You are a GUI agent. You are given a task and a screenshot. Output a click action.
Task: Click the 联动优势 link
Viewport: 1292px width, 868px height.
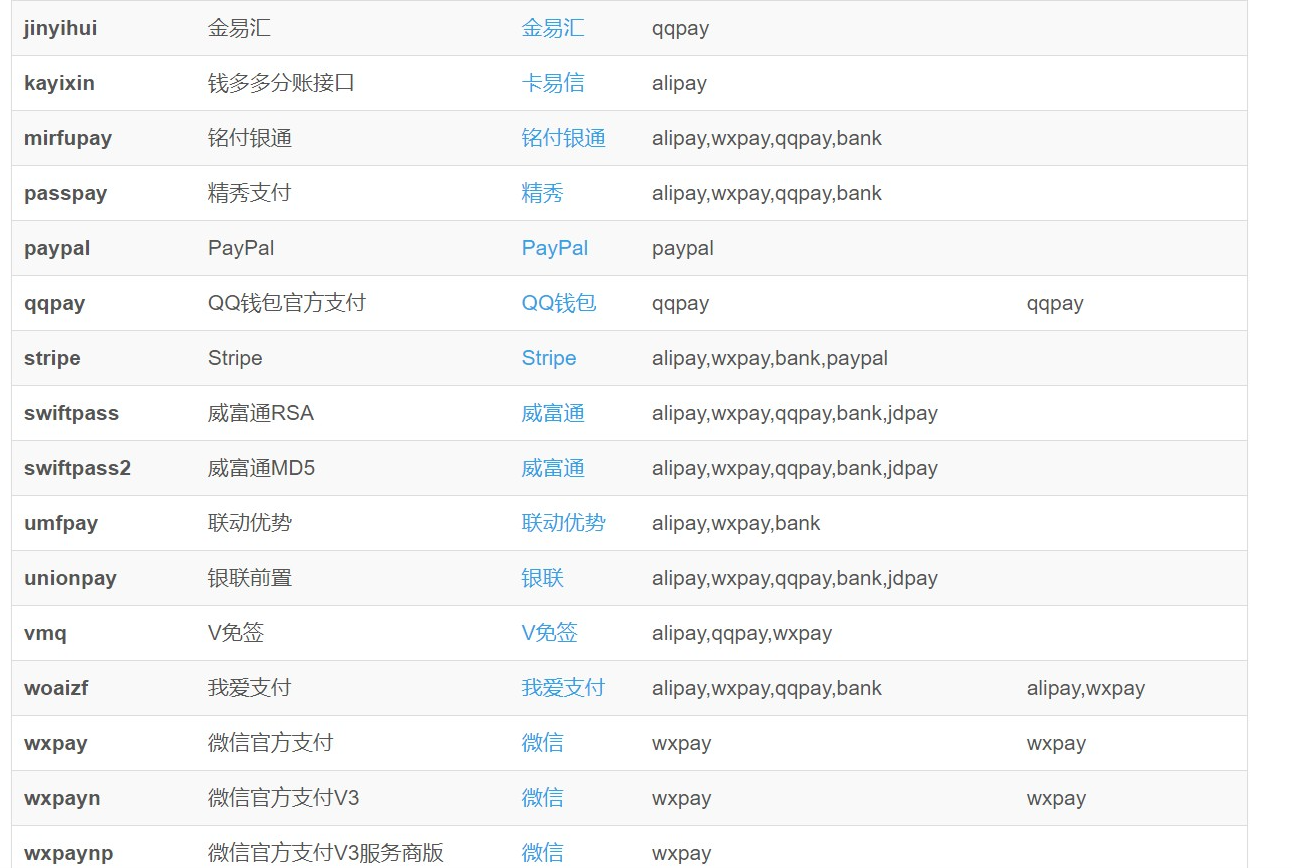564,523
